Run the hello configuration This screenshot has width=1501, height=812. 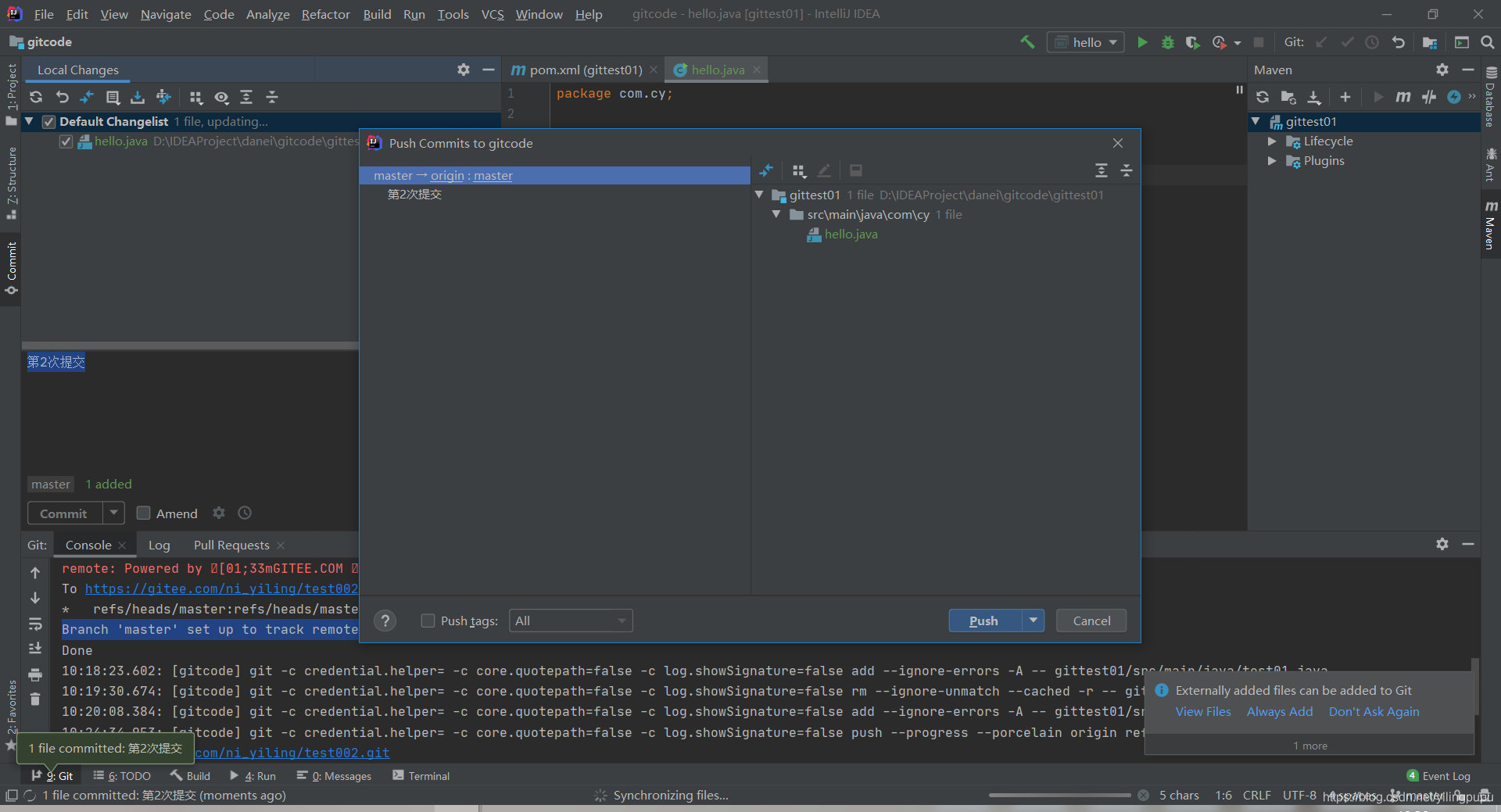1142,42
